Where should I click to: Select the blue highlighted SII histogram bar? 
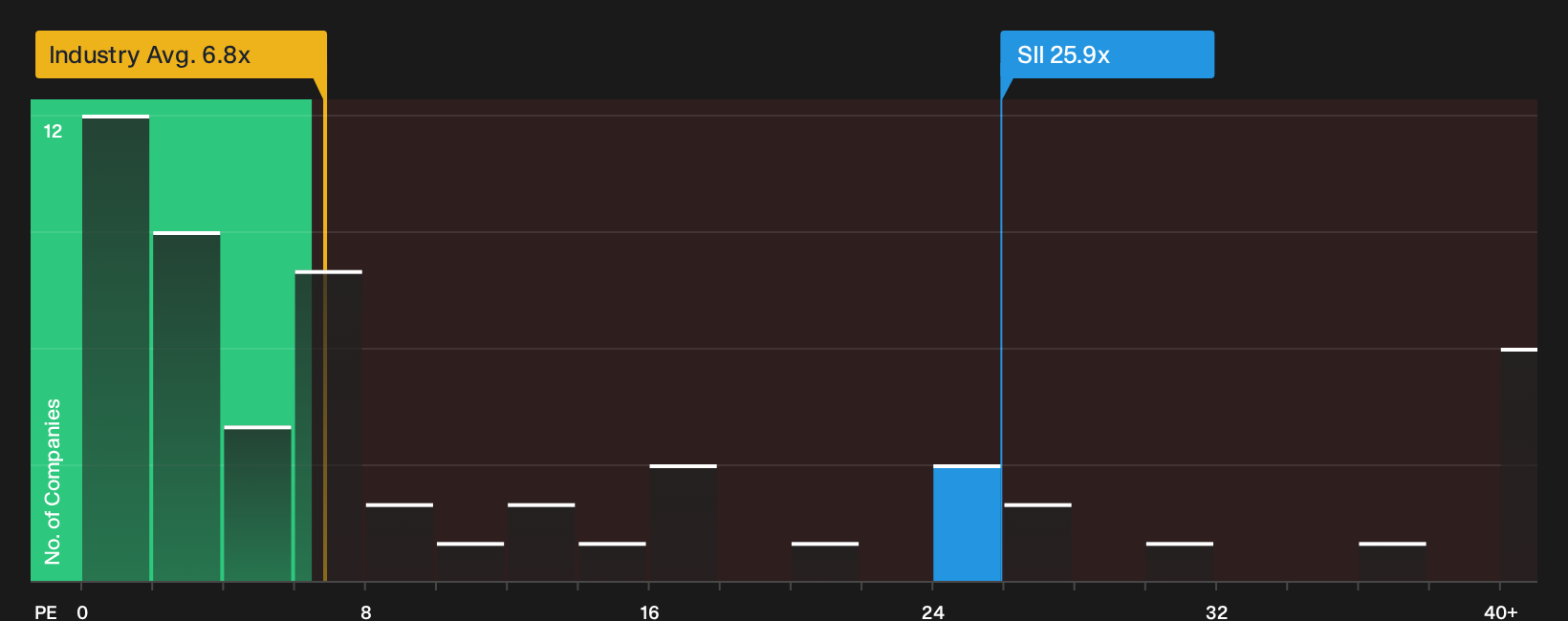click(x=967, y=523)
